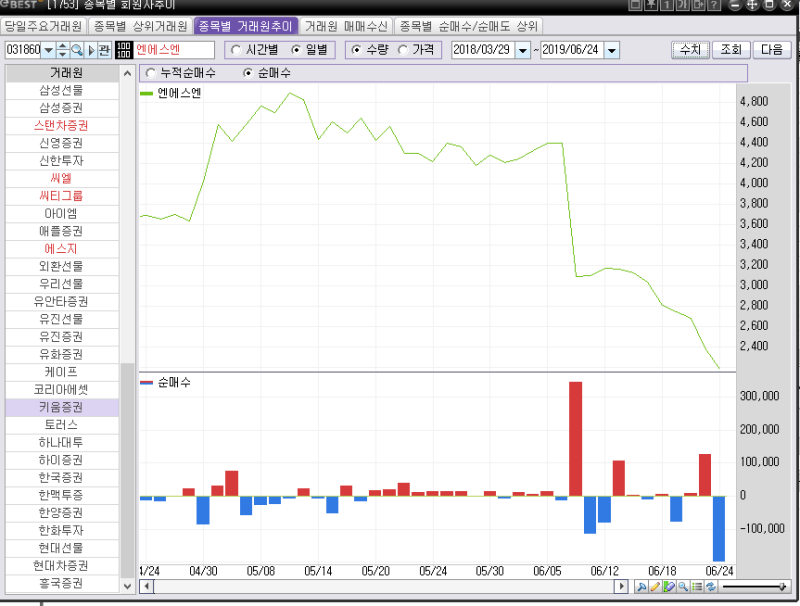Select 유안타증권 in broker list
Screen dimensions: 800x606
click(x=62, y=301)
